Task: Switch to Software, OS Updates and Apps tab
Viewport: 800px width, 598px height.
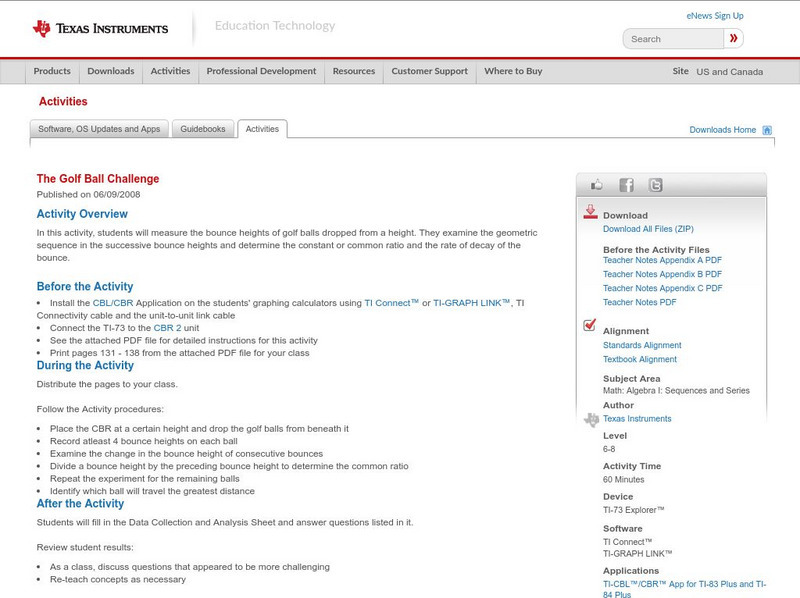Action: 99,129
